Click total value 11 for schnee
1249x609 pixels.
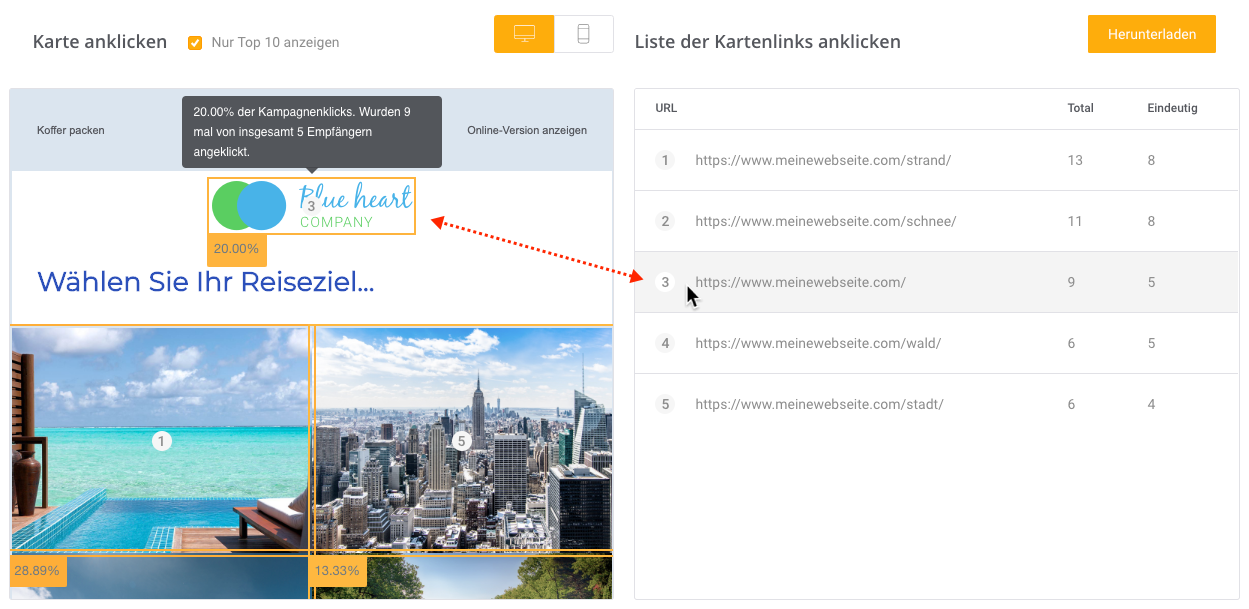[1075, 221]
